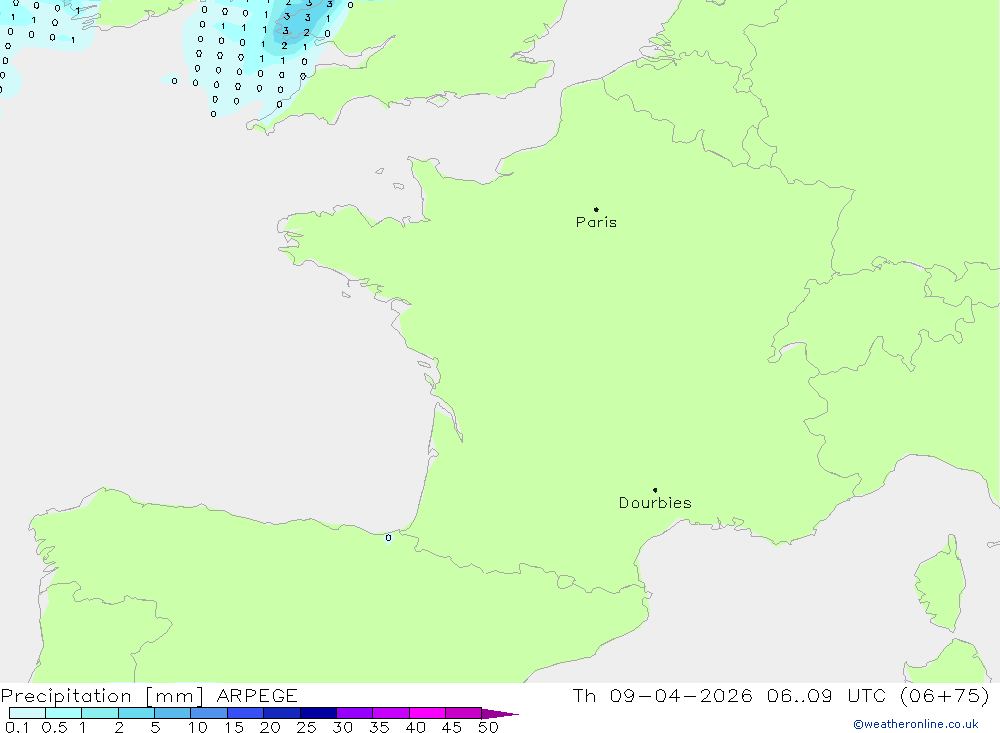The image size is (1000, 733).
Task: Click the legend value 25
Action: 306,727
